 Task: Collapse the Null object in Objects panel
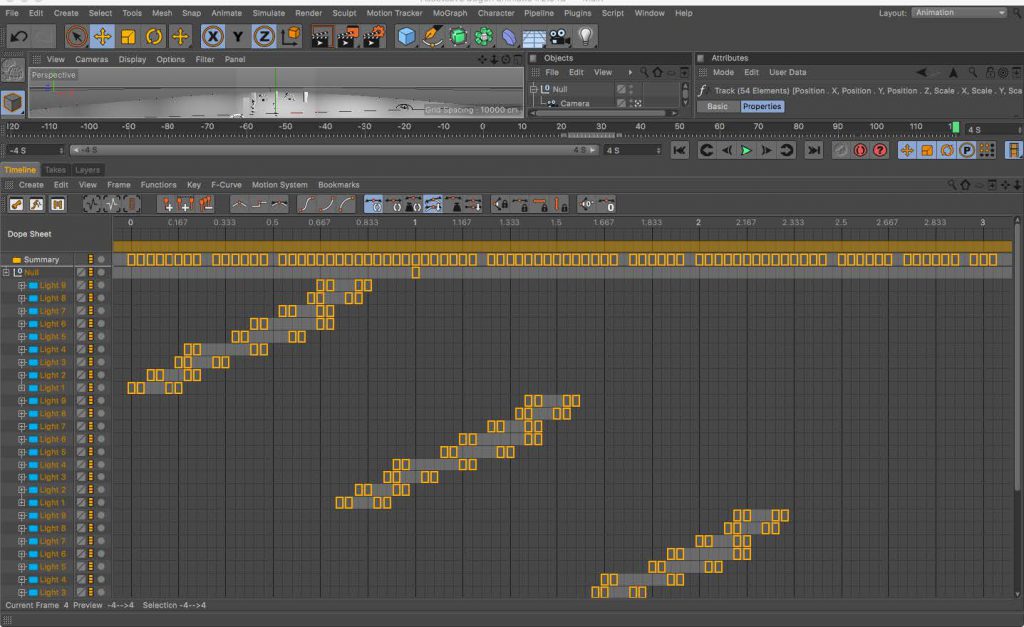click(x=534, y=89)
